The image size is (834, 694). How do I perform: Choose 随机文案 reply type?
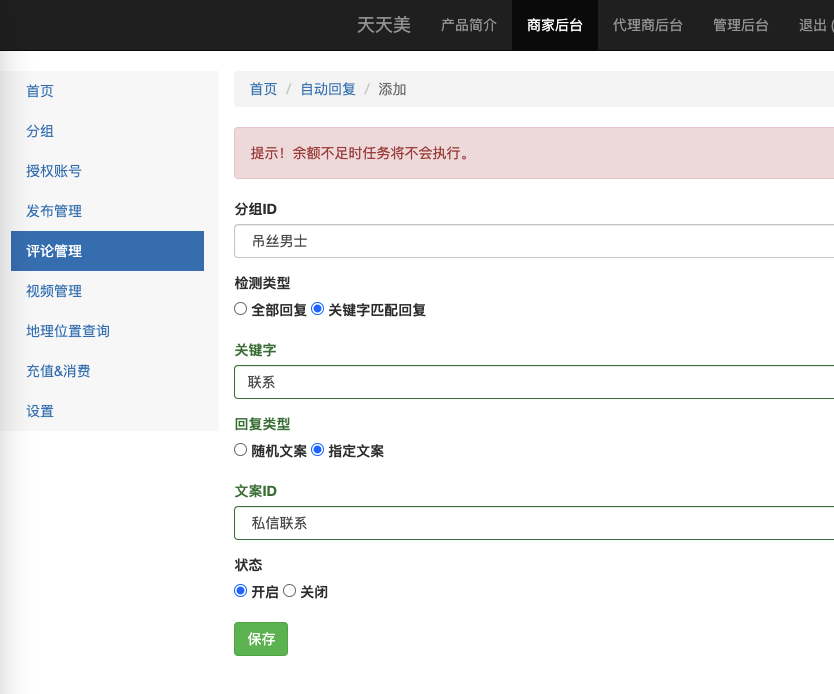click(241, 450)
